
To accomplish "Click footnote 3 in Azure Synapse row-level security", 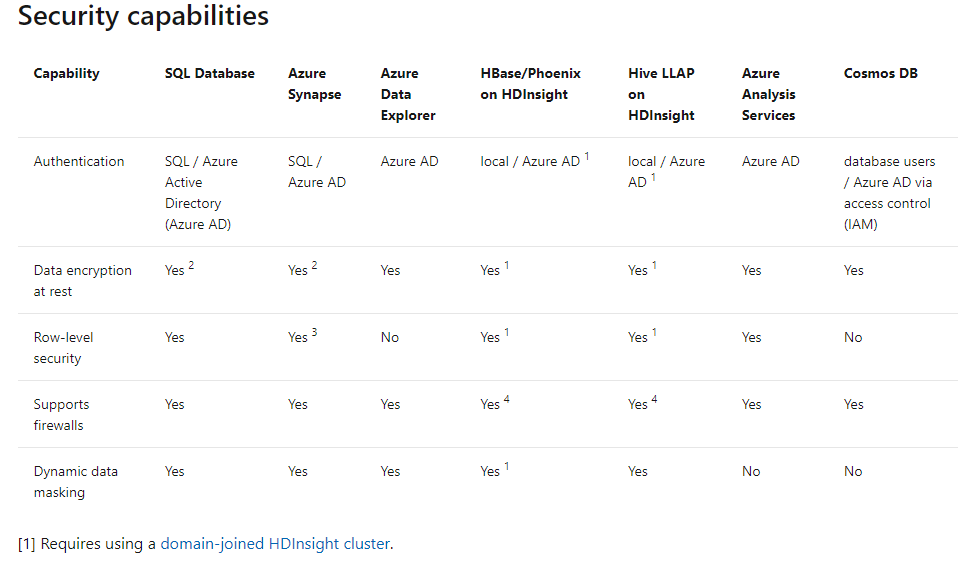I will [x=314, y=332].
